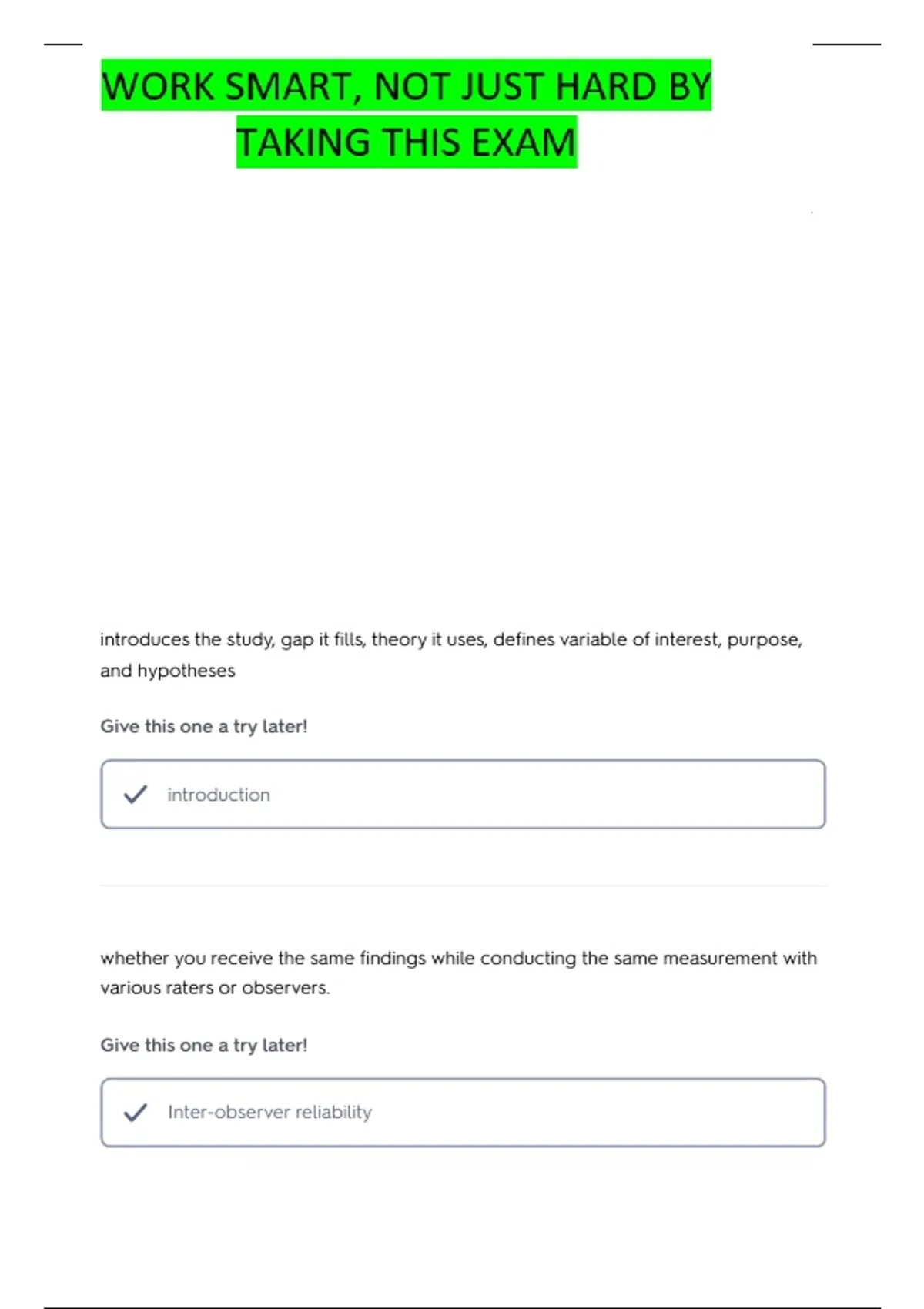The image size is (924, 1309).
Task: Click "Give this one a try later!" above Inter-observer answer
Action: [x=204, y=1046]
